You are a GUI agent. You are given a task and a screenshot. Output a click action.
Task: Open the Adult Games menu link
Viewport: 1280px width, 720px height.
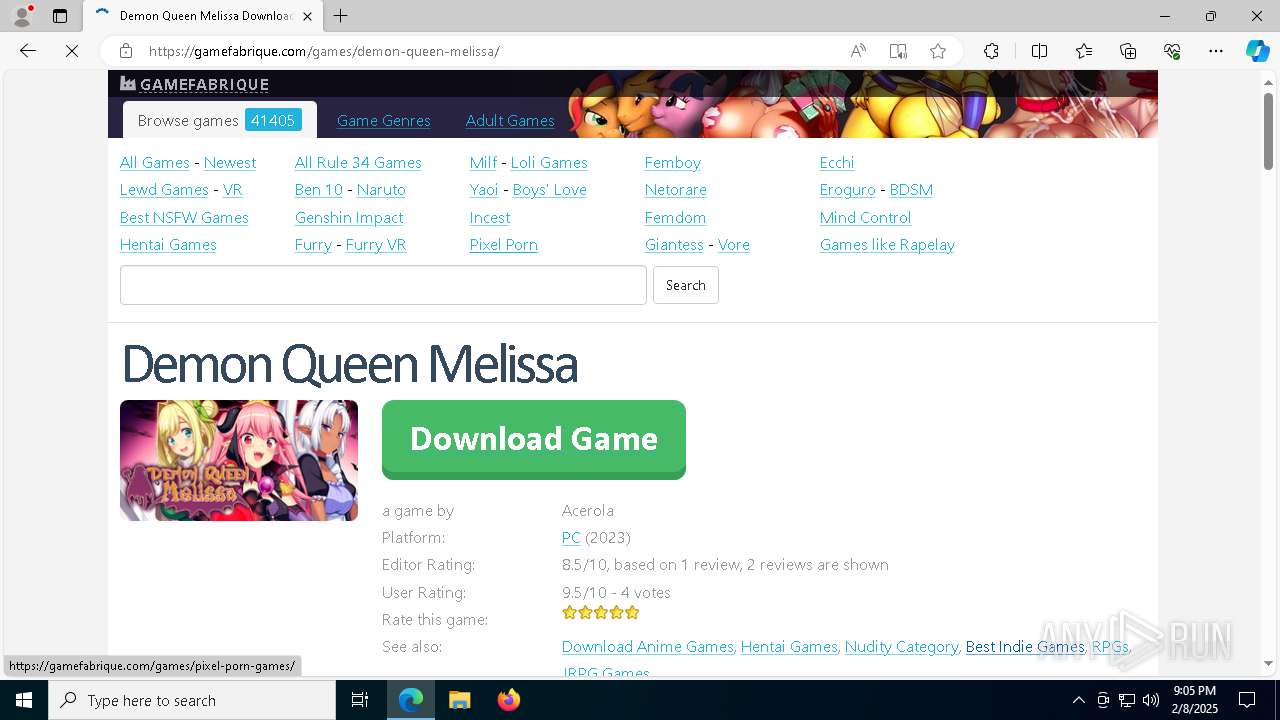click(x=510, y=121)
